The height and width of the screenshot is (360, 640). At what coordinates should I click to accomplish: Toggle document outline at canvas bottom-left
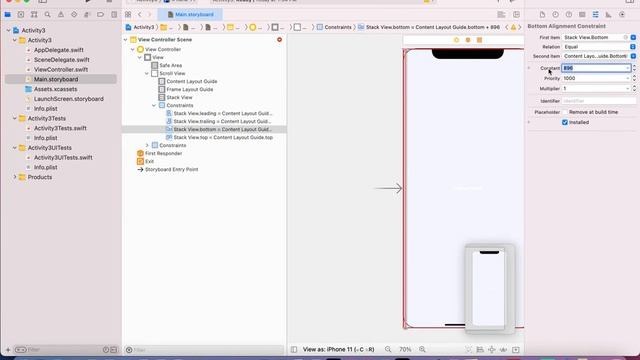(x=294, y=350)
